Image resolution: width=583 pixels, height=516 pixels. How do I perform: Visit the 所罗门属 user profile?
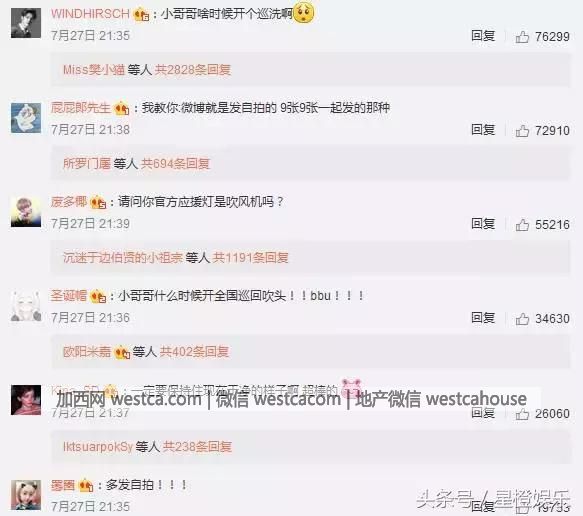coord(87,164)
